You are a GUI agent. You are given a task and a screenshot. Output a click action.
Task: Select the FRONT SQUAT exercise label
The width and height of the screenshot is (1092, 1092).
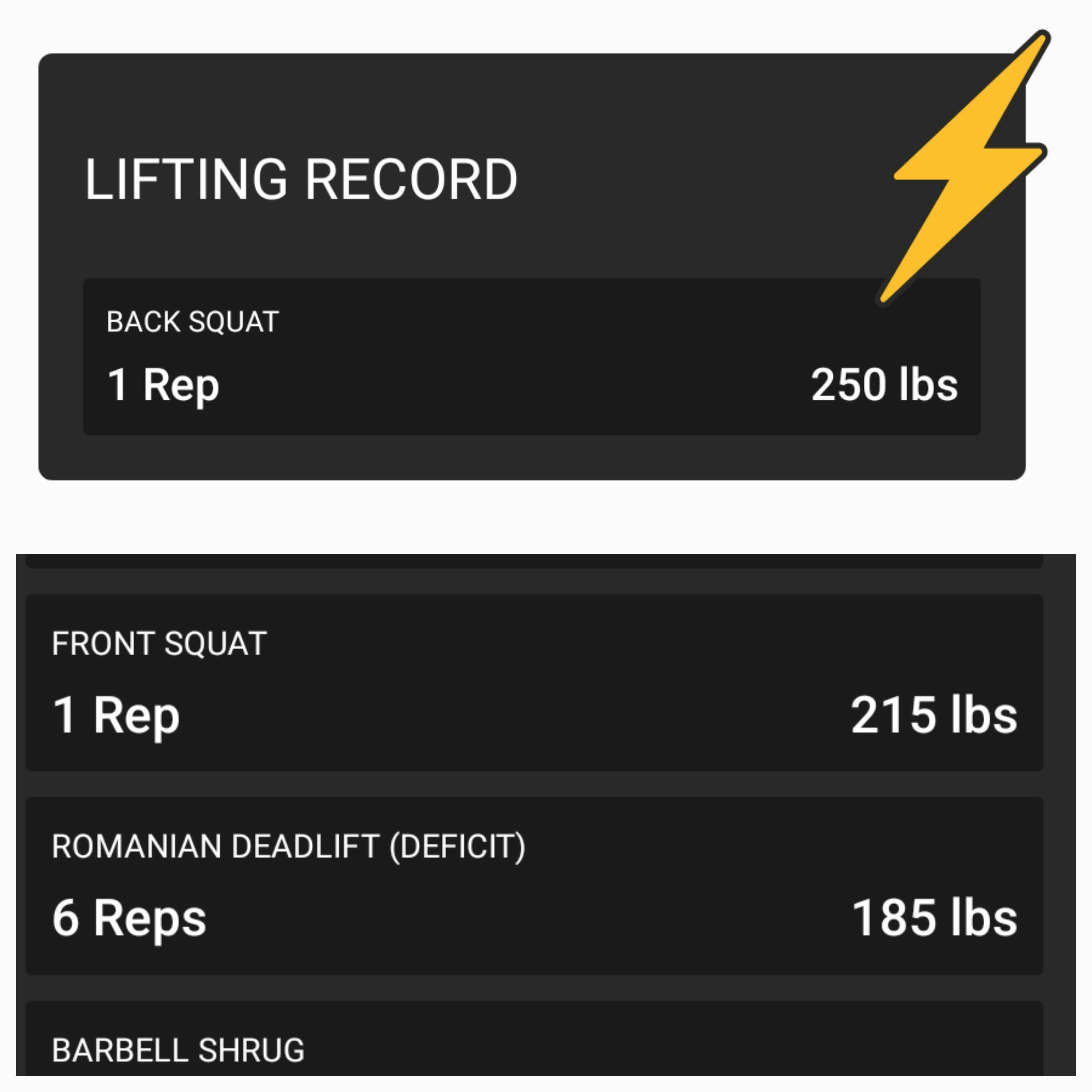(x=159, y=643)
